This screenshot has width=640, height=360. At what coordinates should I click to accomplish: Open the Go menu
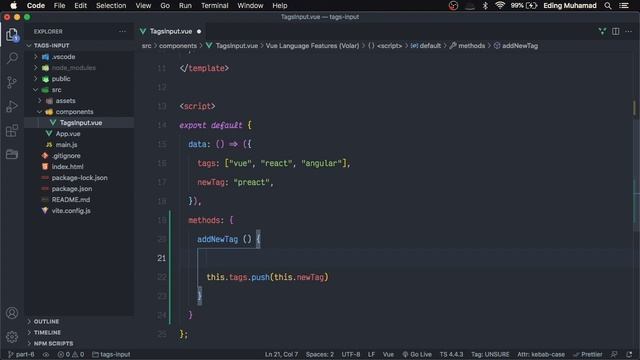[x=165, y=6]
